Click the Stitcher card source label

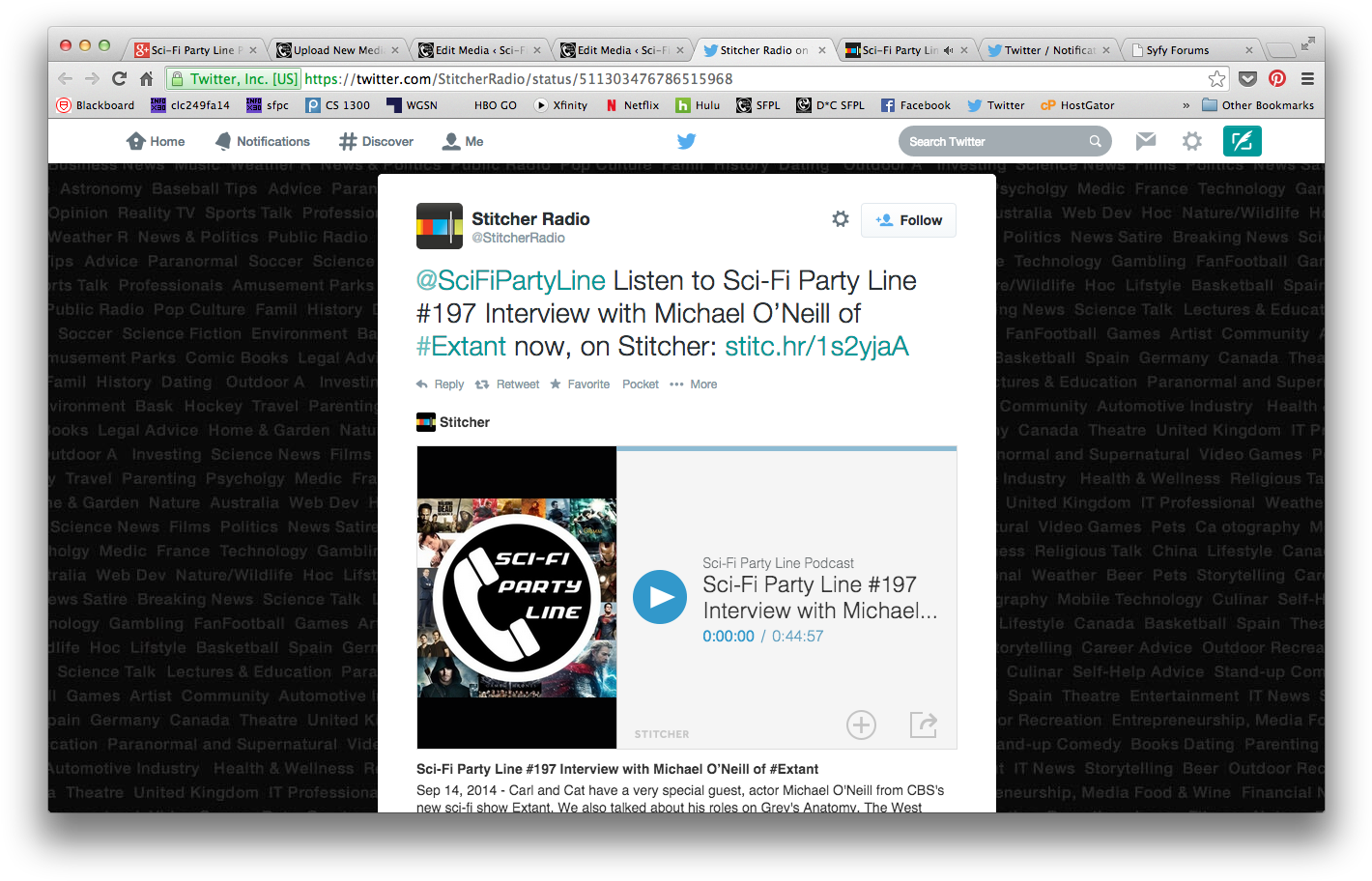tap(453, 422)
